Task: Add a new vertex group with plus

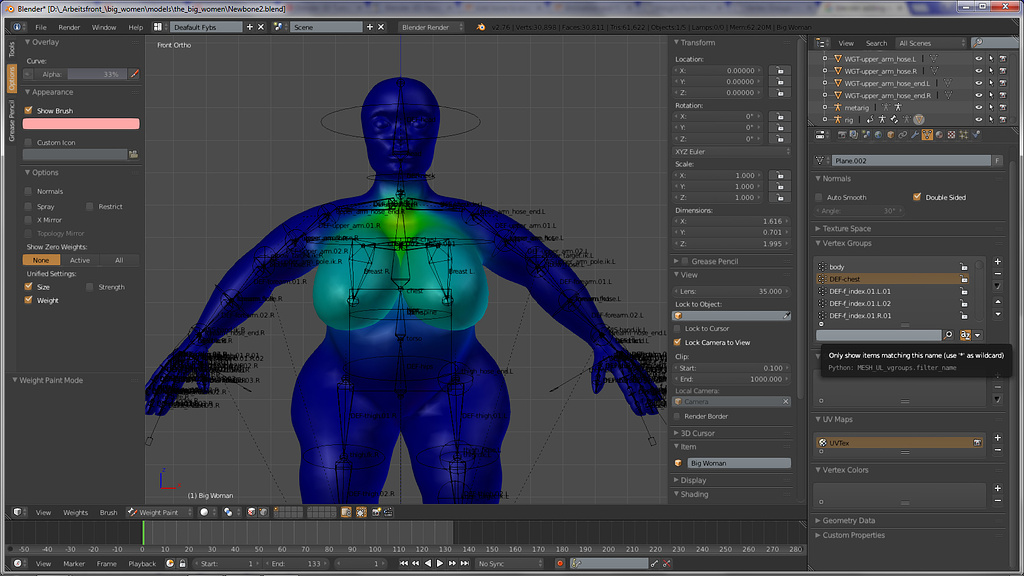Action: pos(997,262)
